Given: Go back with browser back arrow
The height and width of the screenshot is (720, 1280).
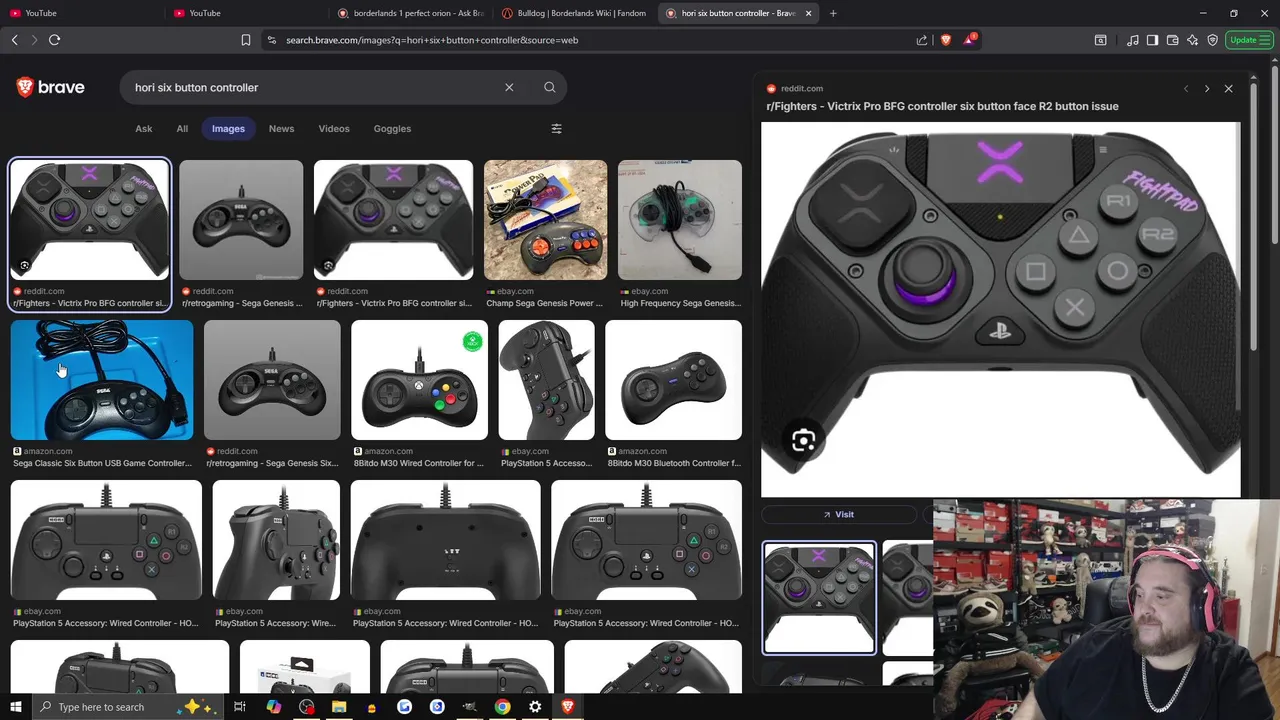Looking at the screenshot, I should (14, 40).
